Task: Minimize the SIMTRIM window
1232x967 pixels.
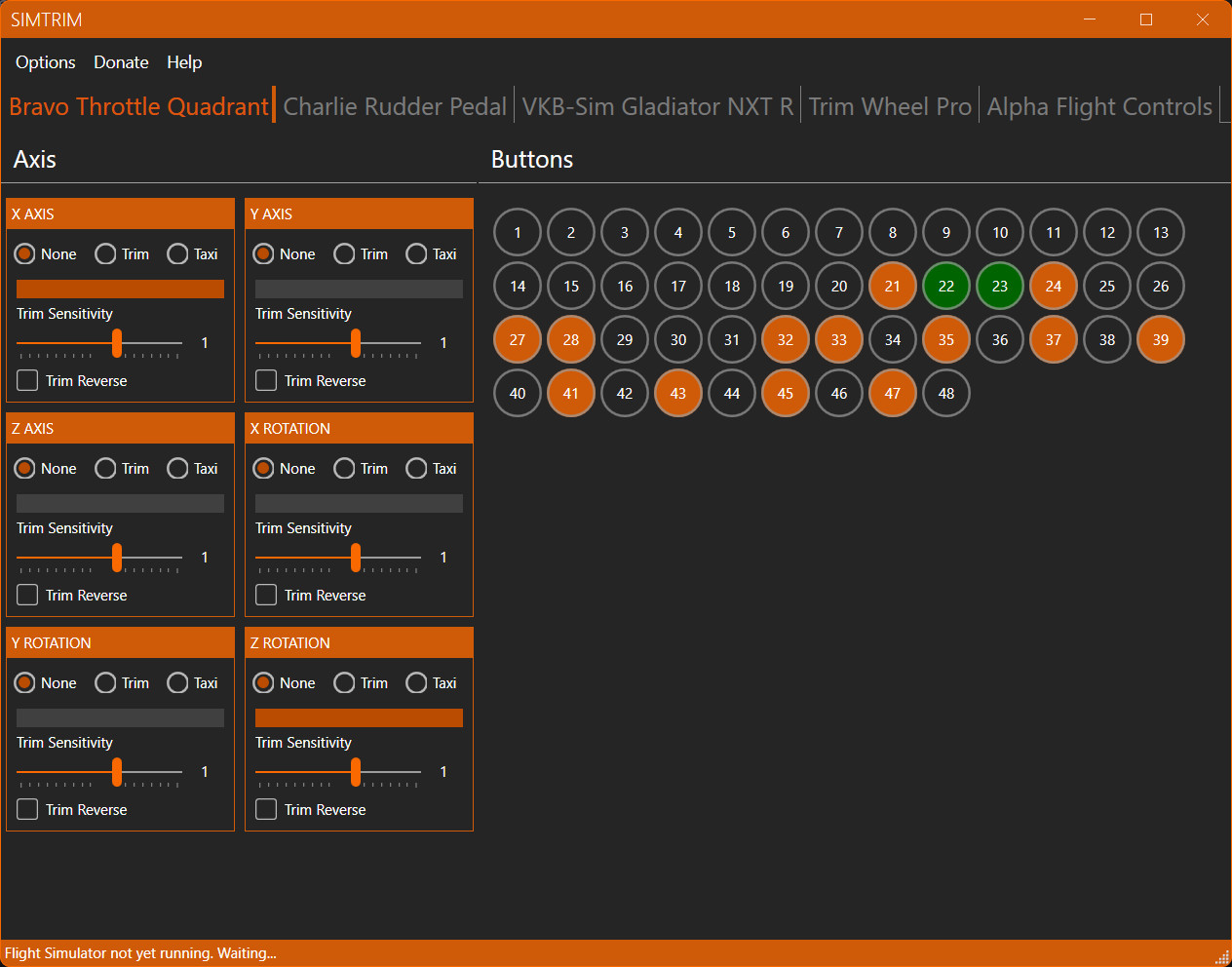Action: tap(1090, 19)
